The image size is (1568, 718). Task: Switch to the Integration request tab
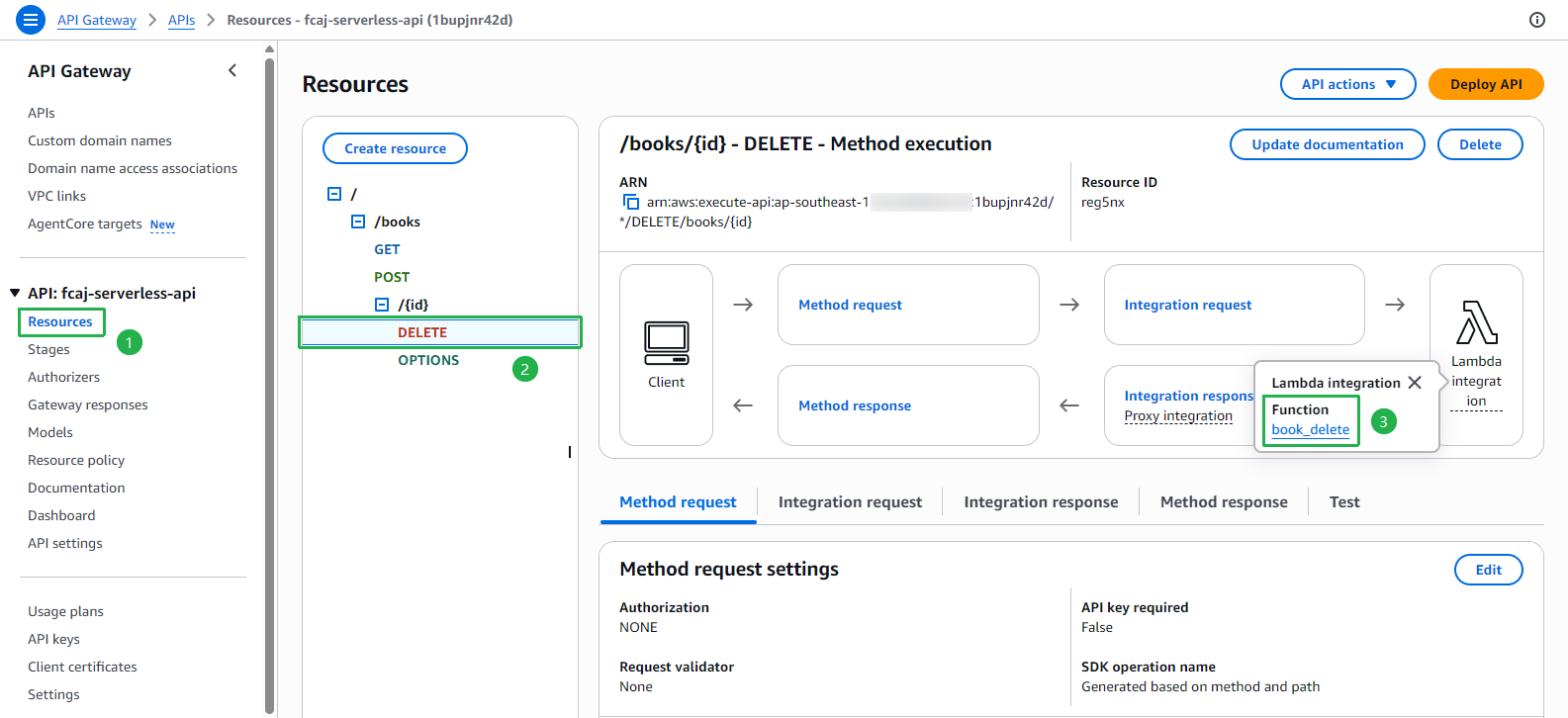(x=850, y=502)
